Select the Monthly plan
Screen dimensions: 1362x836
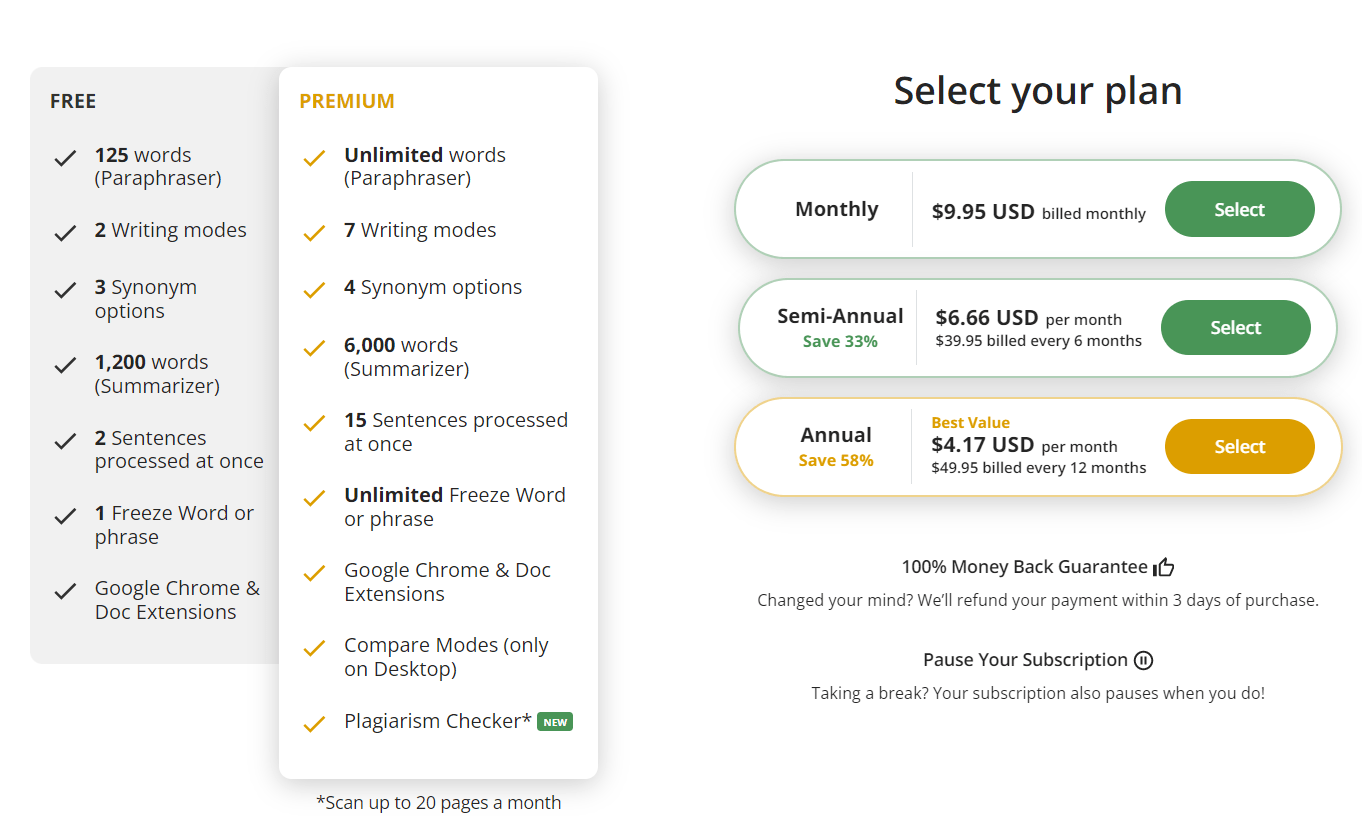tap(1239, 209)
